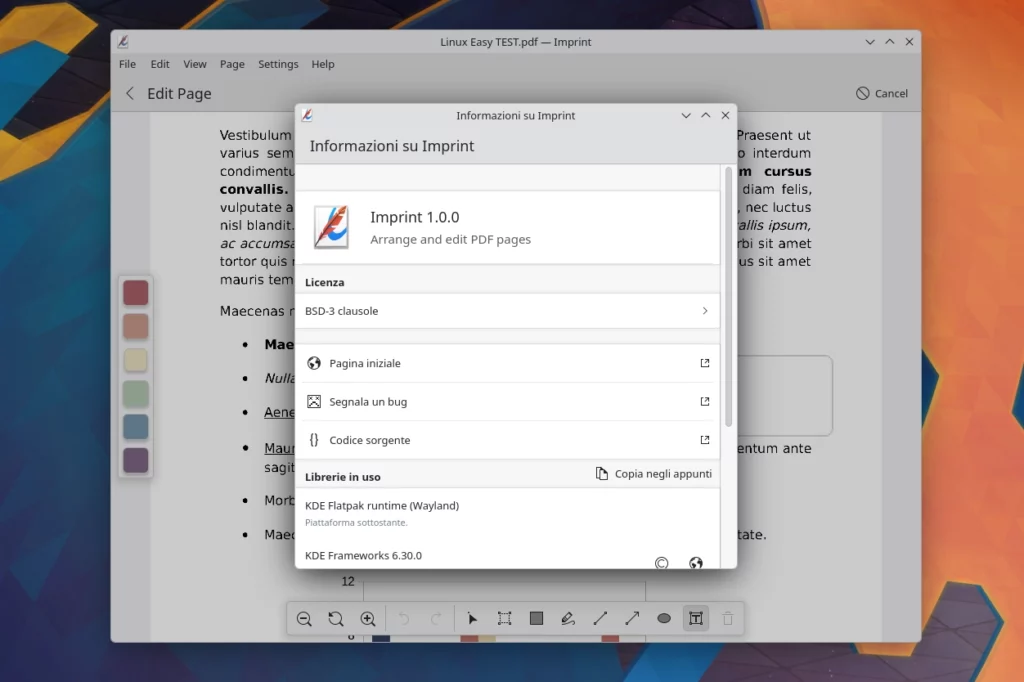1024x682 pixels.
Task: Close the Informazioni su Imprint dialog
Action: (x=725, y=115)
